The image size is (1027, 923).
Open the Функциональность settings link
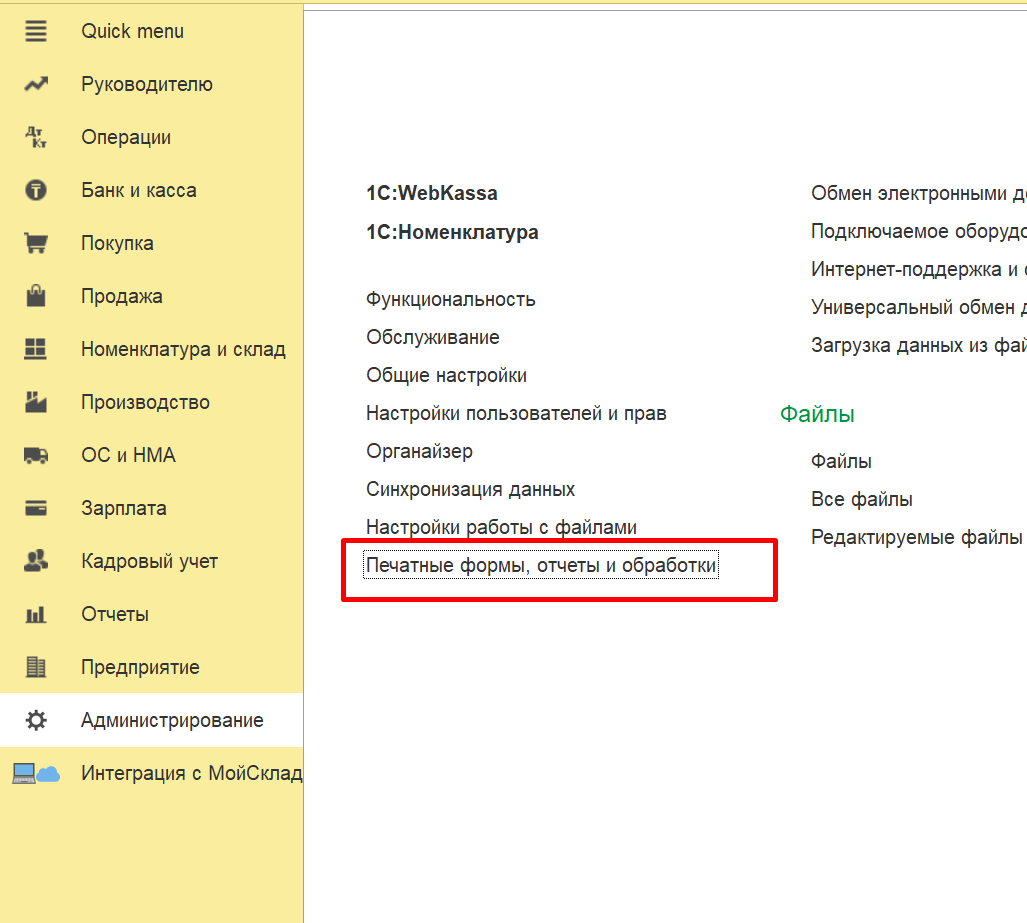[x=451, y=300]
